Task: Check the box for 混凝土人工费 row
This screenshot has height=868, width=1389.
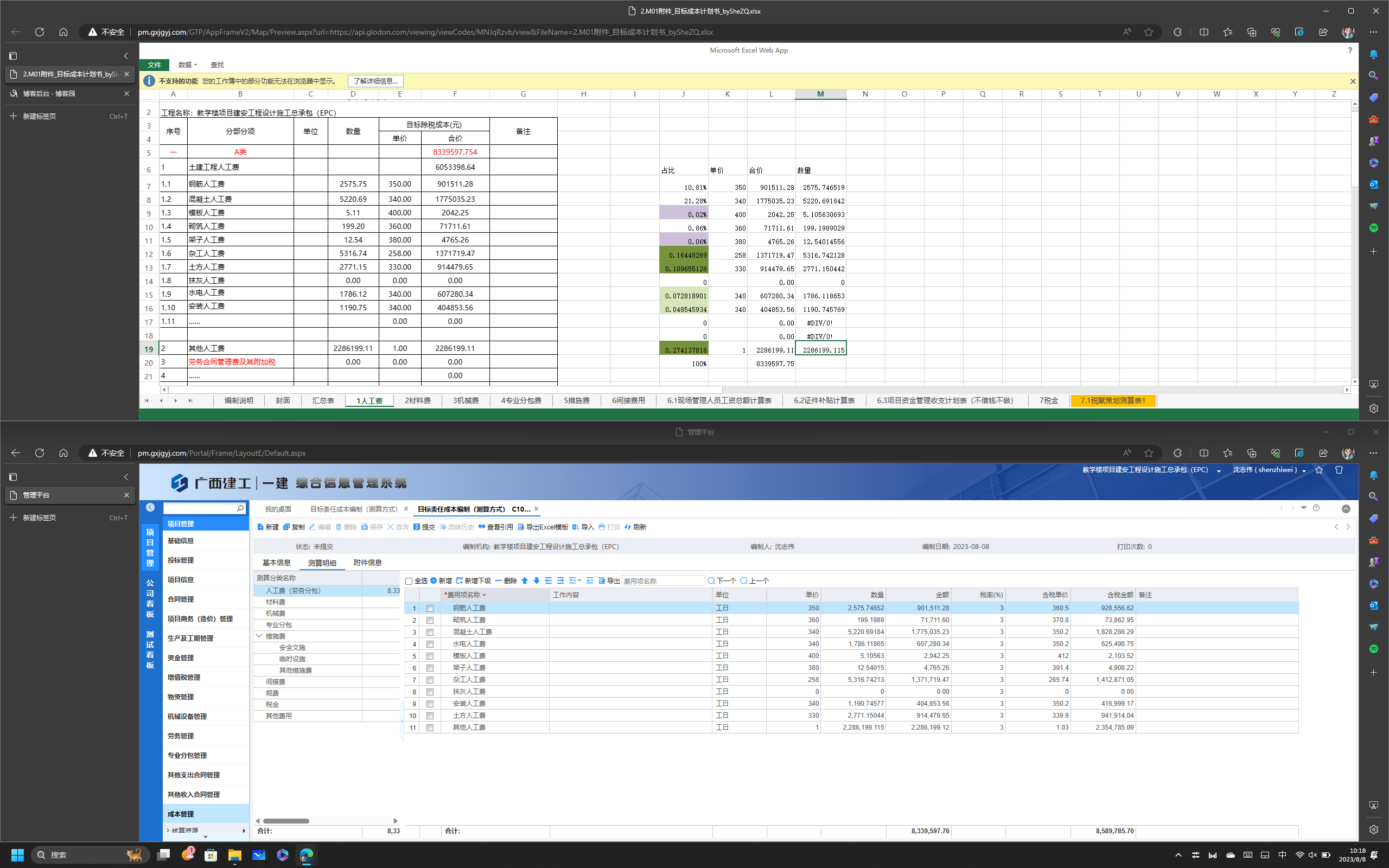Action: (430, 632)
